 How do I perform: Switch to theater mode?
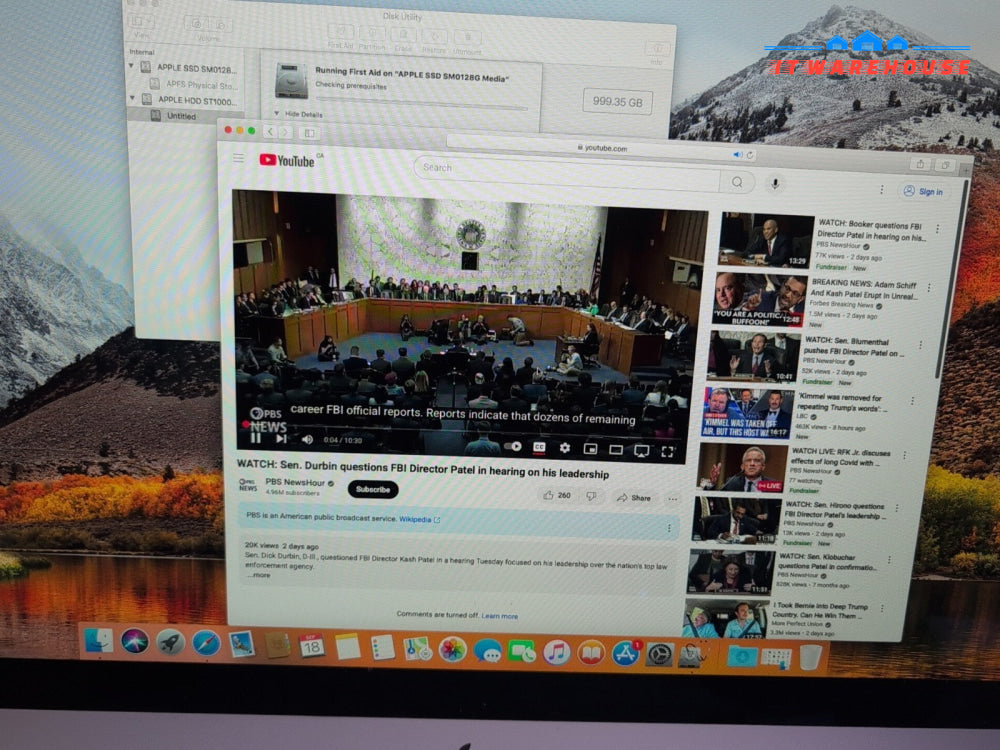pyautogui.click(x=616, y=450)
